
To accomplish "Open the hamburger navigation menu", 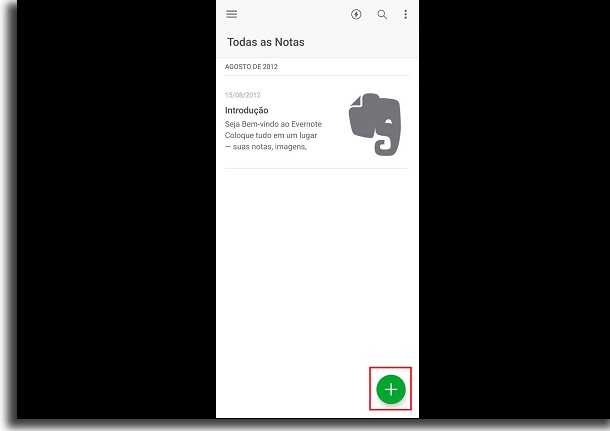I will 231,14.
